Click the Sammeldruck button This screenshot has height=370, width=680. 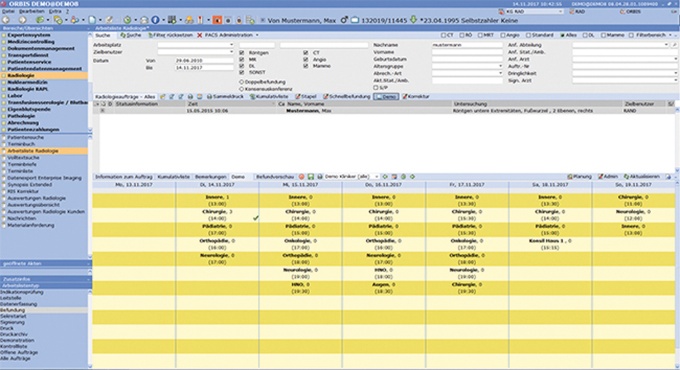(x=225, y=97)
